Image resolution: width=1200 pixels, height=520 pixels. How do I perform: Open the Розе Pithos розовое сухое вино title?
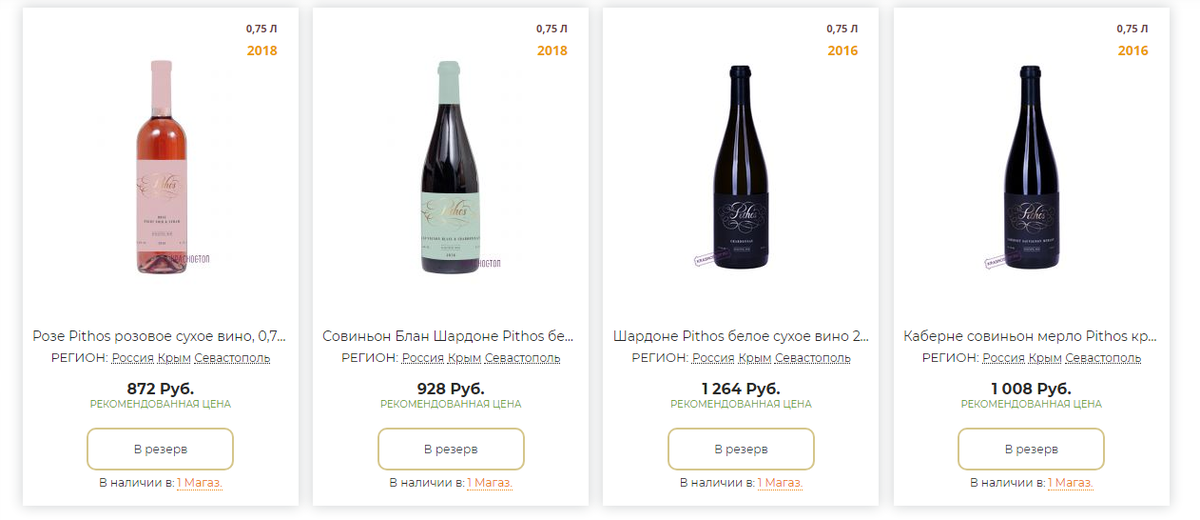click(x=160, y=337)
